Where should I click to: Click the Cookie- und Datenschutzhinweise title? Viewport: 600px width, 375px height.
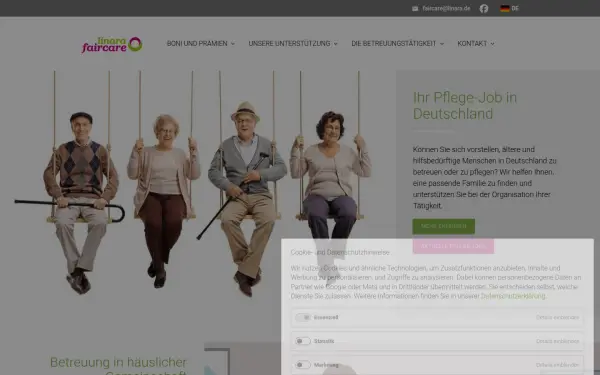pos(340,252)
